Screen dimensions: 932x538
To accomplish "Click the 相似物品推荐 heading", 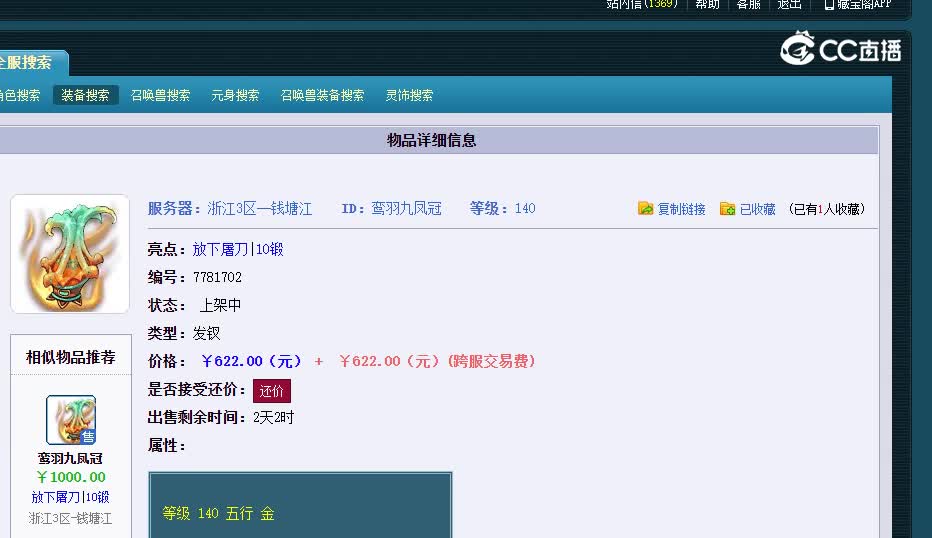I will (71, 357).
